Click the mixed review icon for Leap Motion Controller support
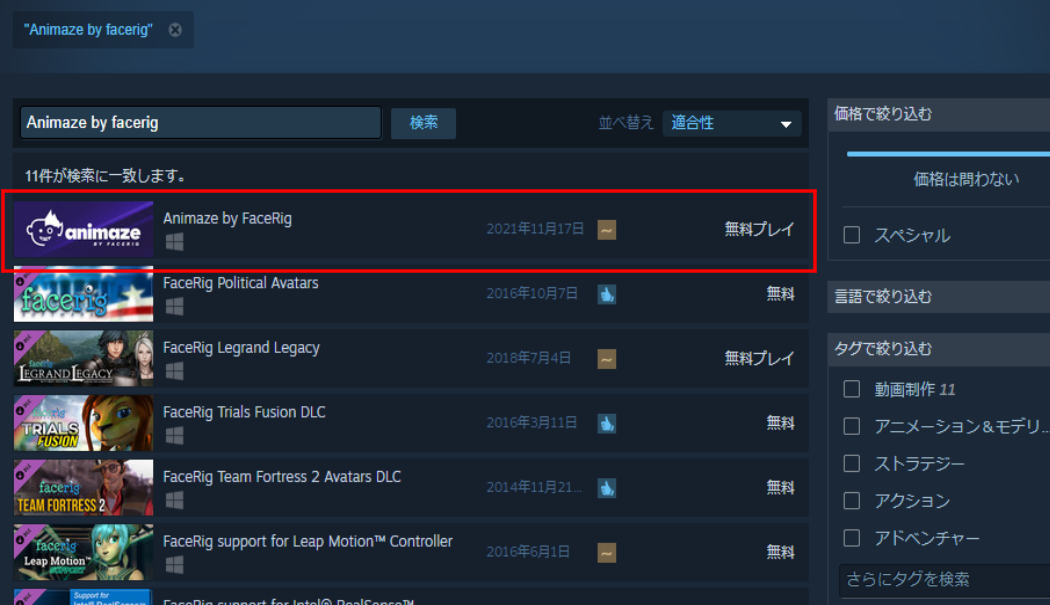1050x605 pixels. (x=607, y=553)
